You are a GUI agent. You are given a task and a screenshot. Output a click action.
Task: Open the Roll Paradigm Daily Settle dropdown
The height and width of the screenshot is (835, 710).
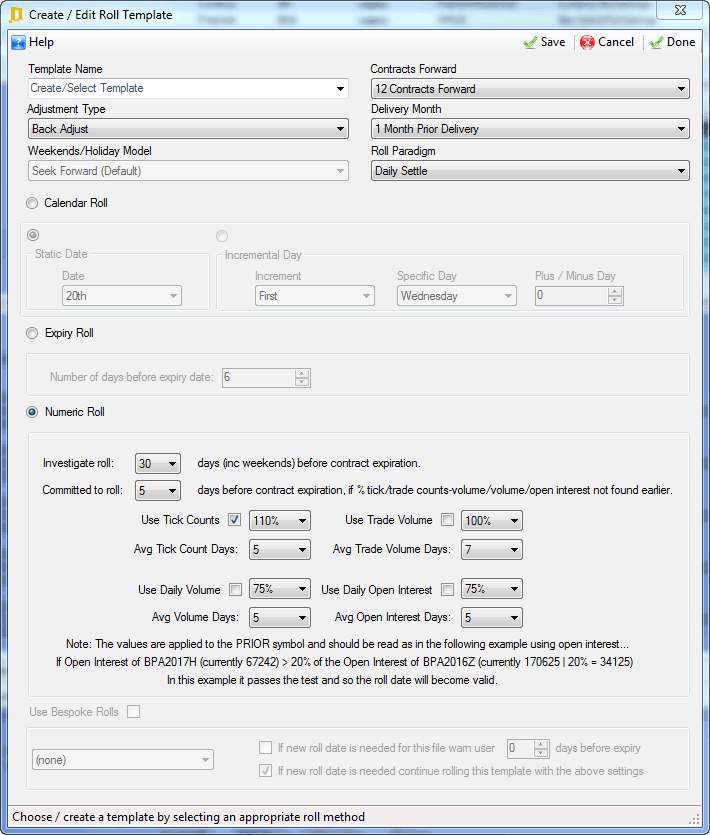[x=530, y=171]
